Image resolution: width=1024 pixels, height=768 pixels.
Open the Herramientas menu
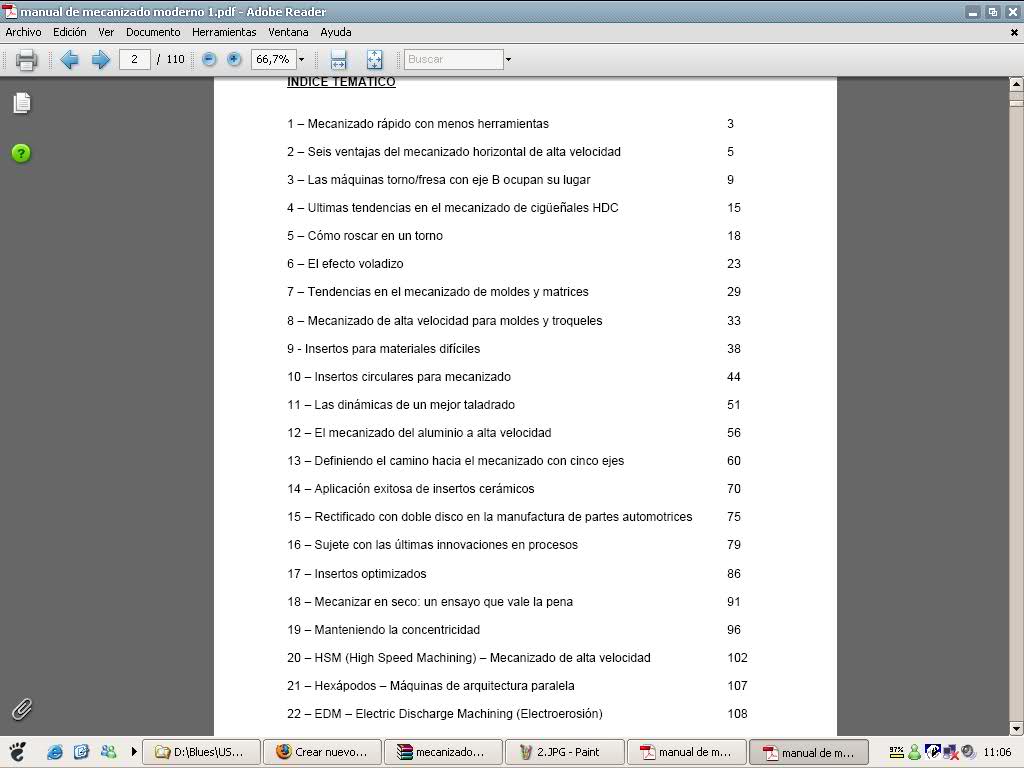[224, 32]
